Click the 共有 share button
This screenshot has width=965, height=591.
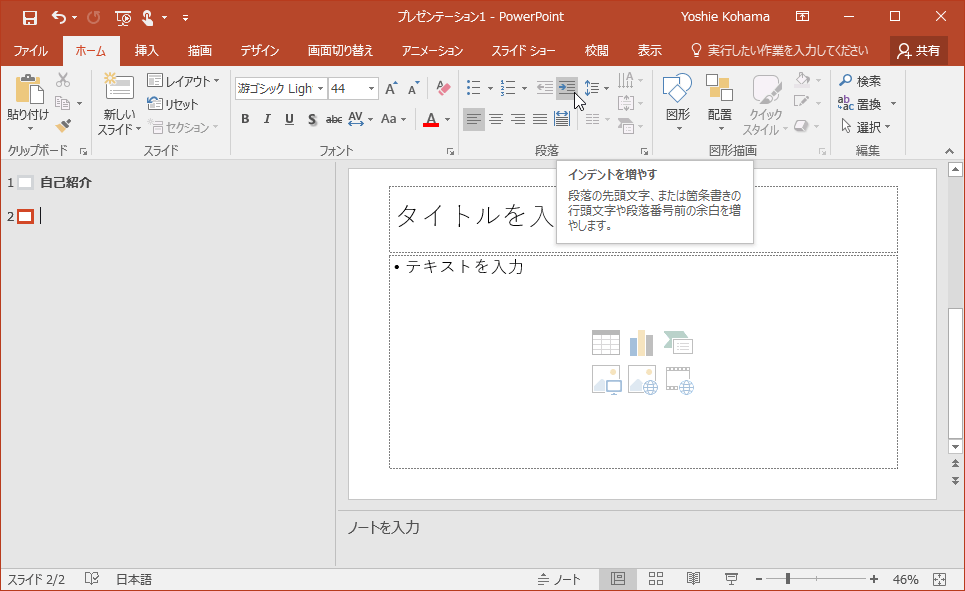click(919, 50)
